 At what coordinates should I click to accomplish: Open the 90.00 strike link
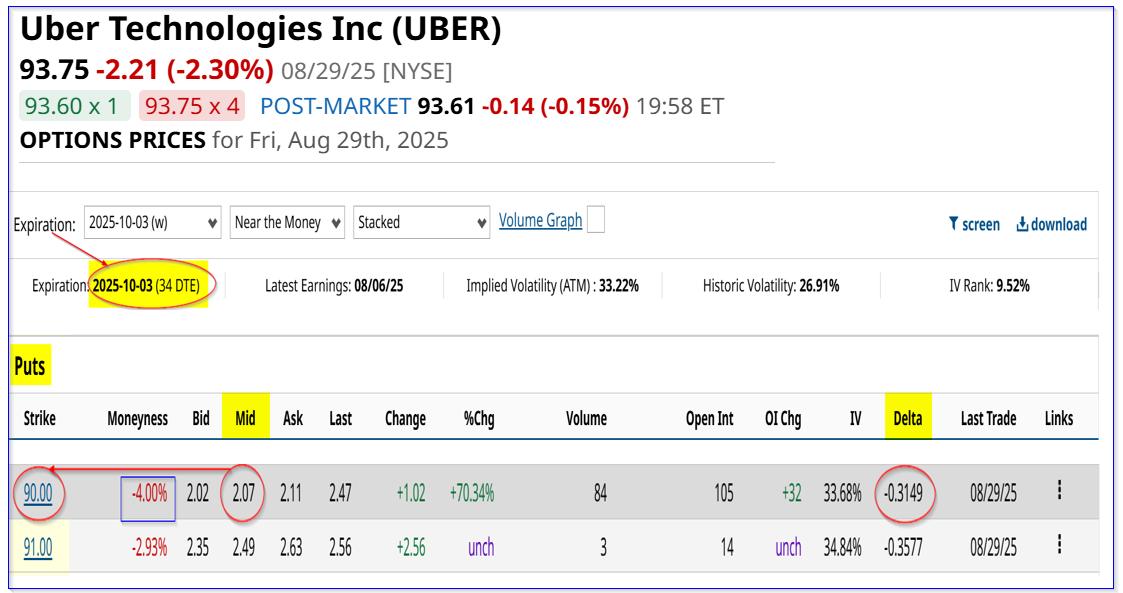[x=38, y=493]
